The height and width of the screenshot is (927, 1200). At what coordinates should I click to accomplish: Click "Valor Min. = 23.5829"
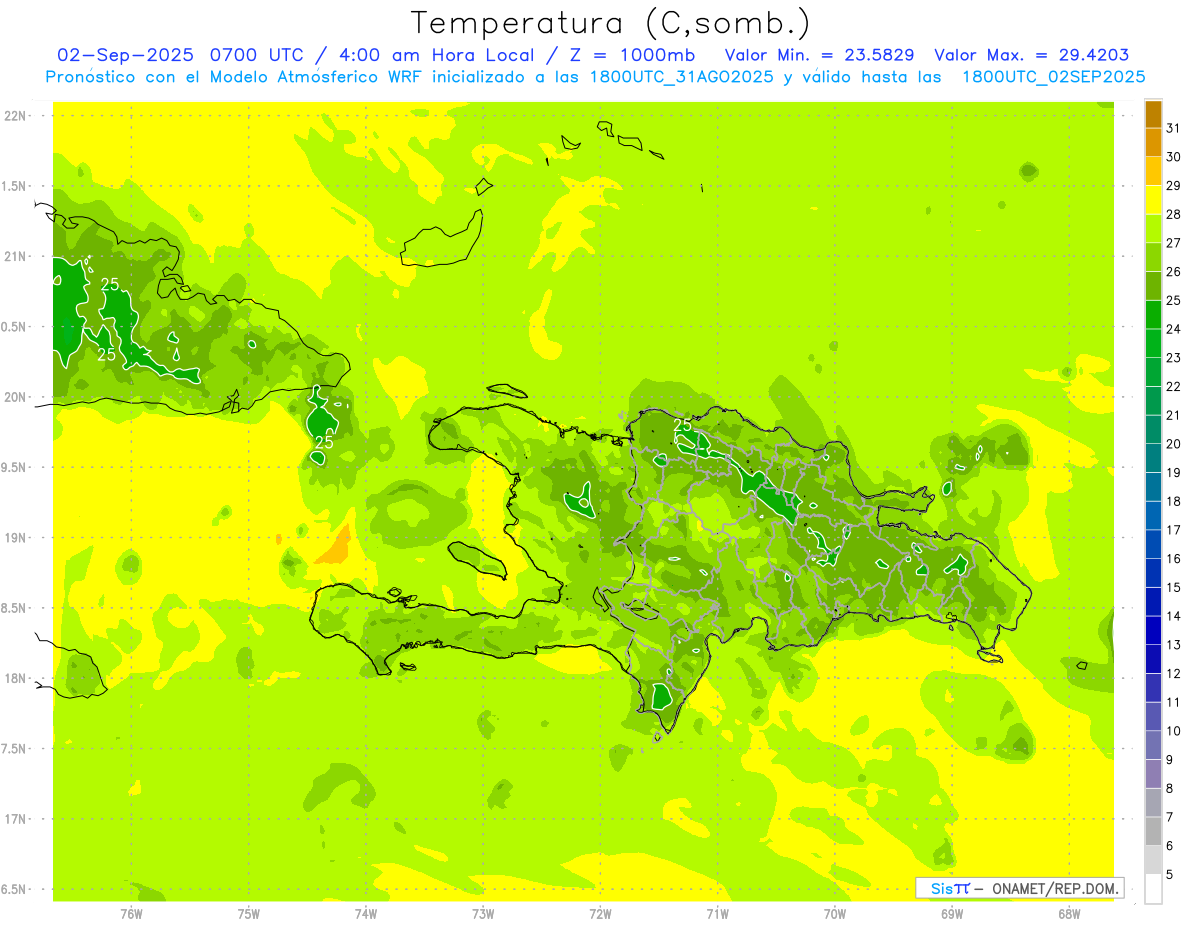820,55
